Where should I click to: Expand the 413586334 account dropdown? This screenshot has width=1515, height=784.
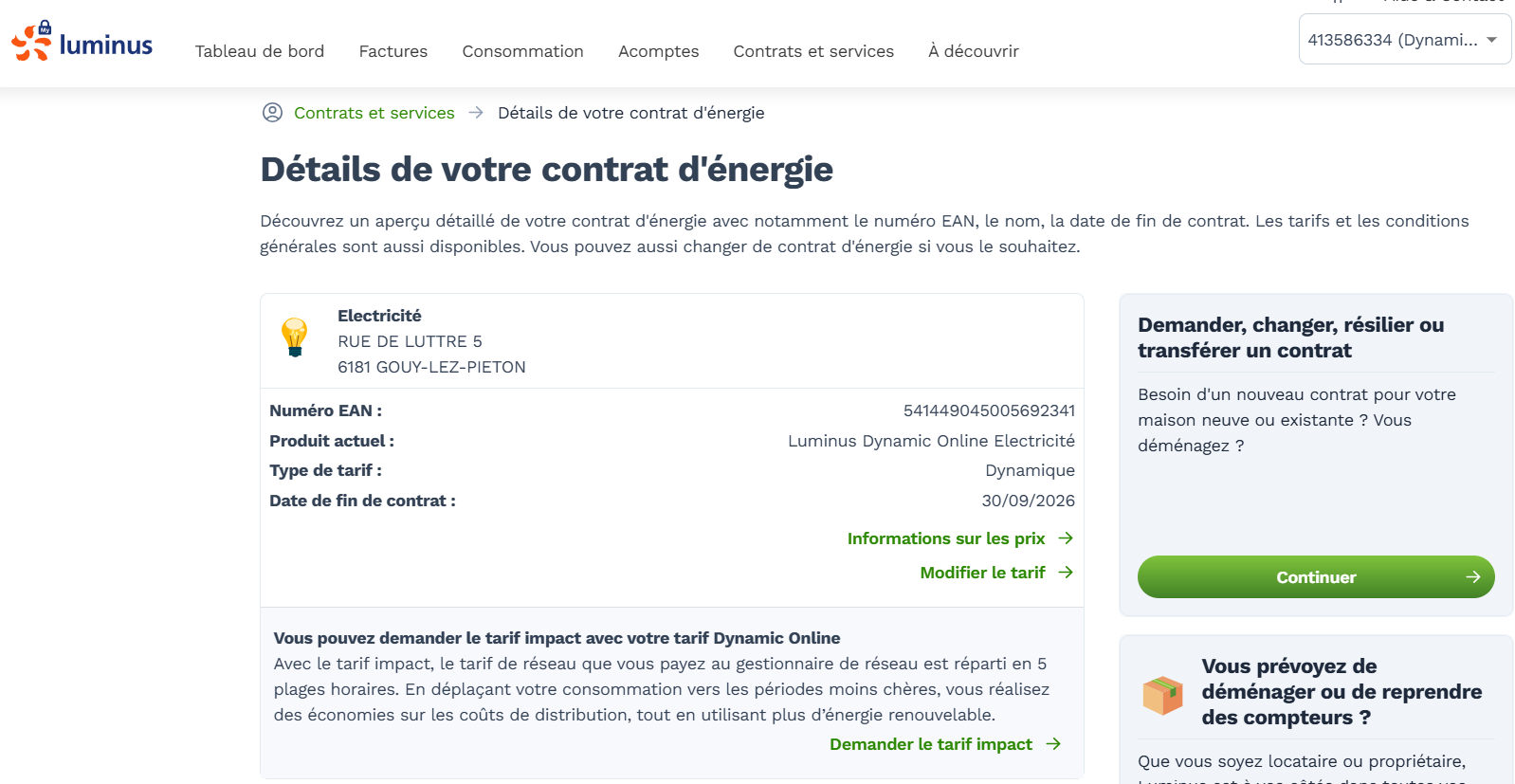(1405, 40)
